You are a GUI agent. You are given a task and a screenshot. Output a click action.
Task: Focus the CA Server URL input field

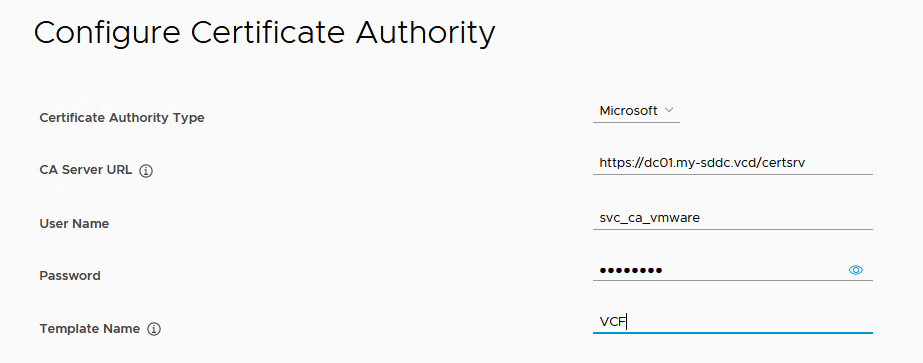[x=732, y=163]
